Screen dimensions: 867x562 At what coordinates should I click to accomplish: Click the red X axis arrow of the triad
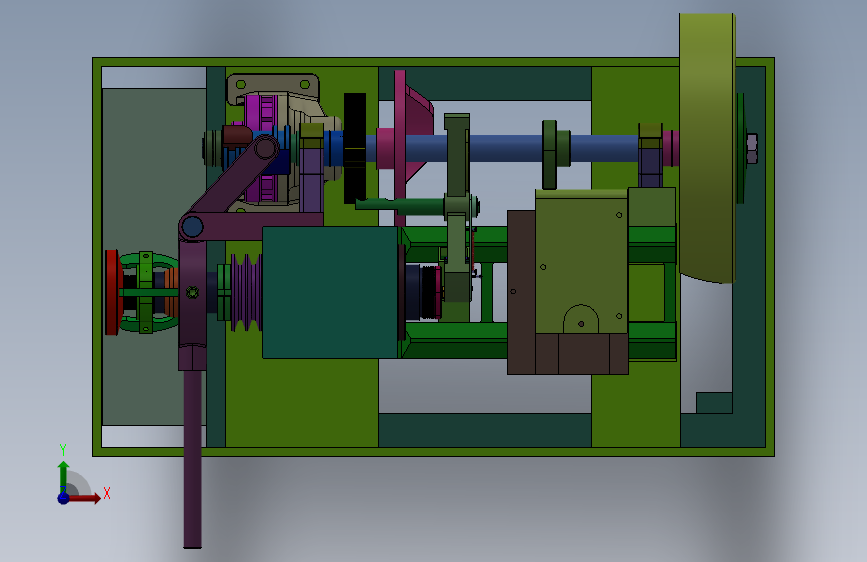tap(86, 498)
